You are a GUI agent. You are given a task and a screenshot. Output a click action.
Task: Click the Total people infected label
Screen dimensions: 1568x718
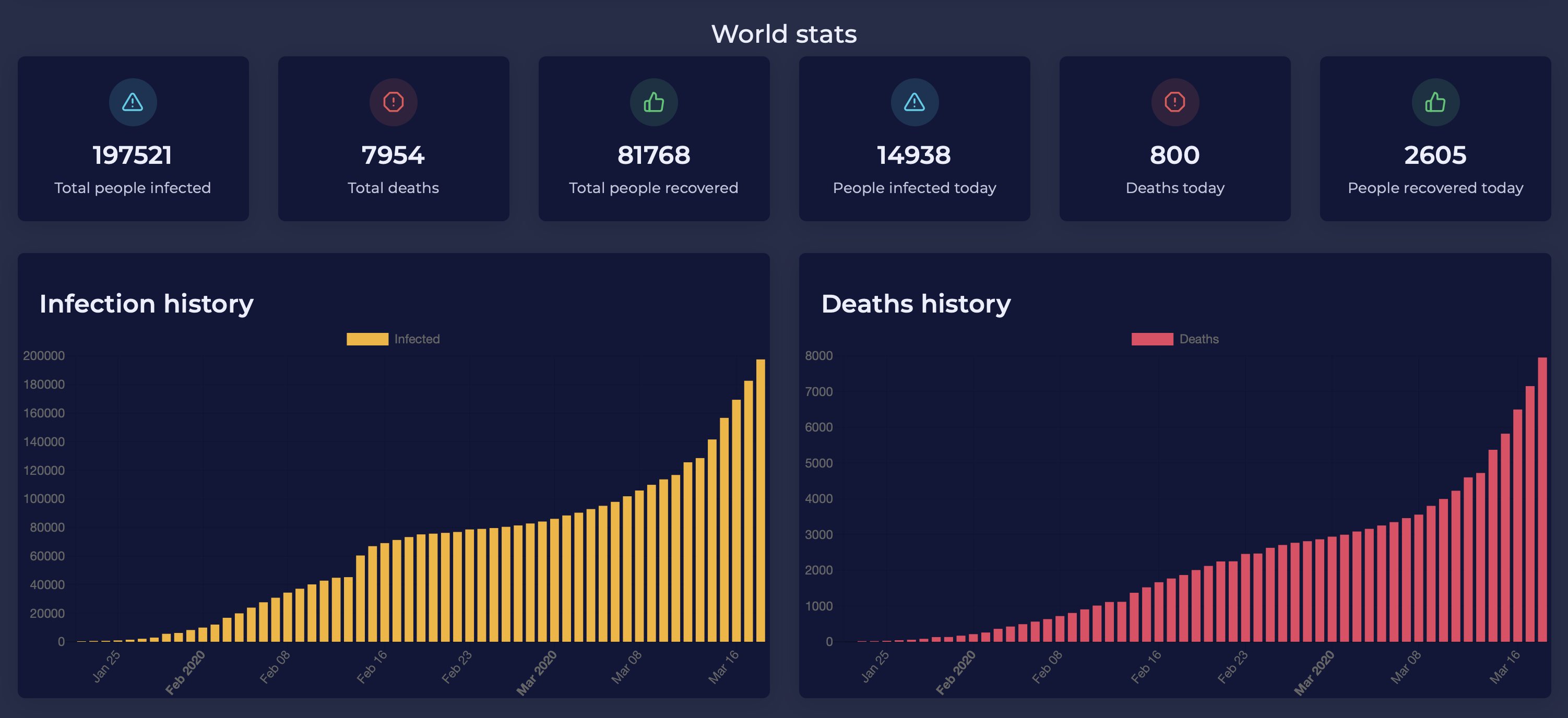133,188
